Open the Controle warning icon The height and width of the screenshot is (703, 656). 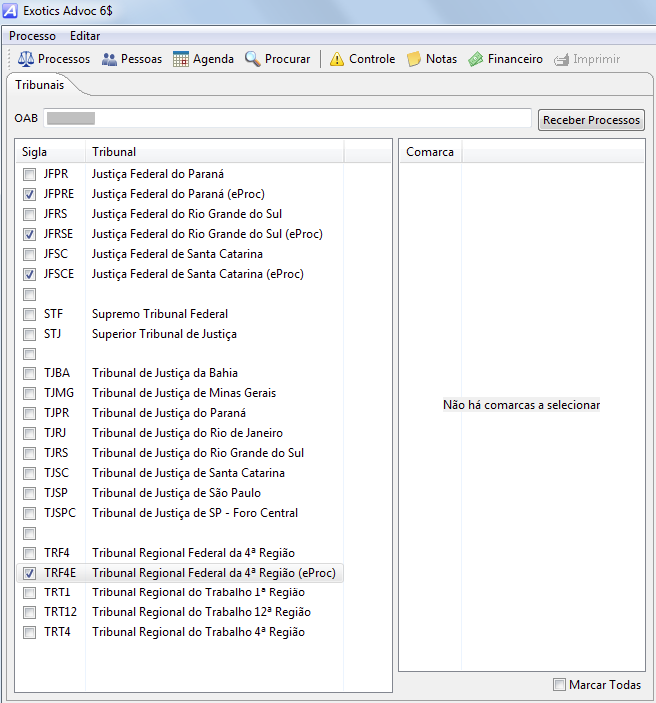click(337, 59)
